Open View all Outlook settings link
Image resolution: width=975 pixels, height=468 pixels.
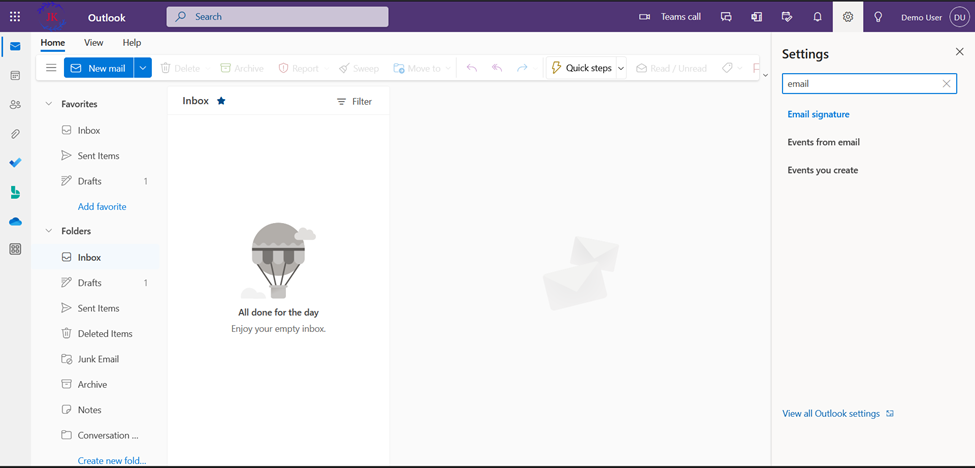(x=838, y=413)
